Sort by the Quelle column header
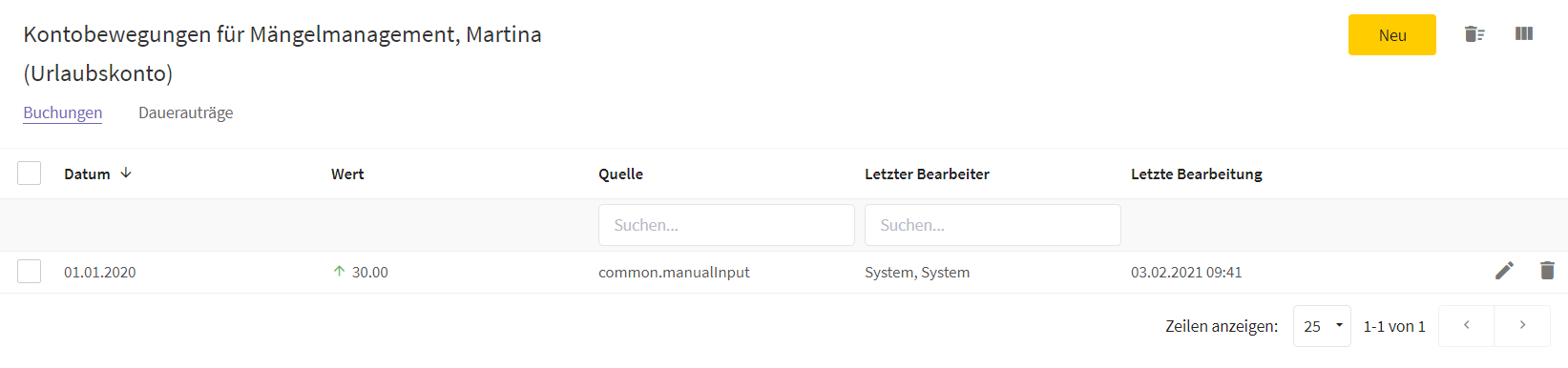This screenshot has height=368, width=1568. click(x=620, y=174)
